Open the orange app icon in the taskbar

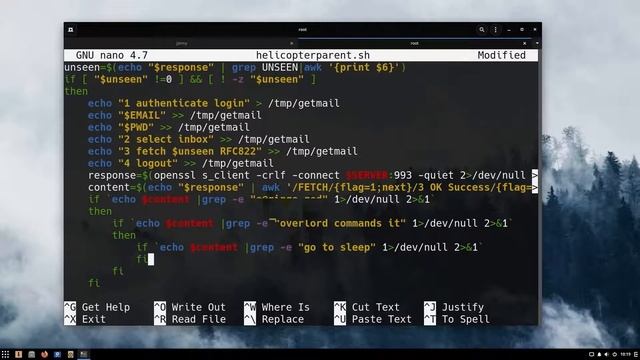18,354
